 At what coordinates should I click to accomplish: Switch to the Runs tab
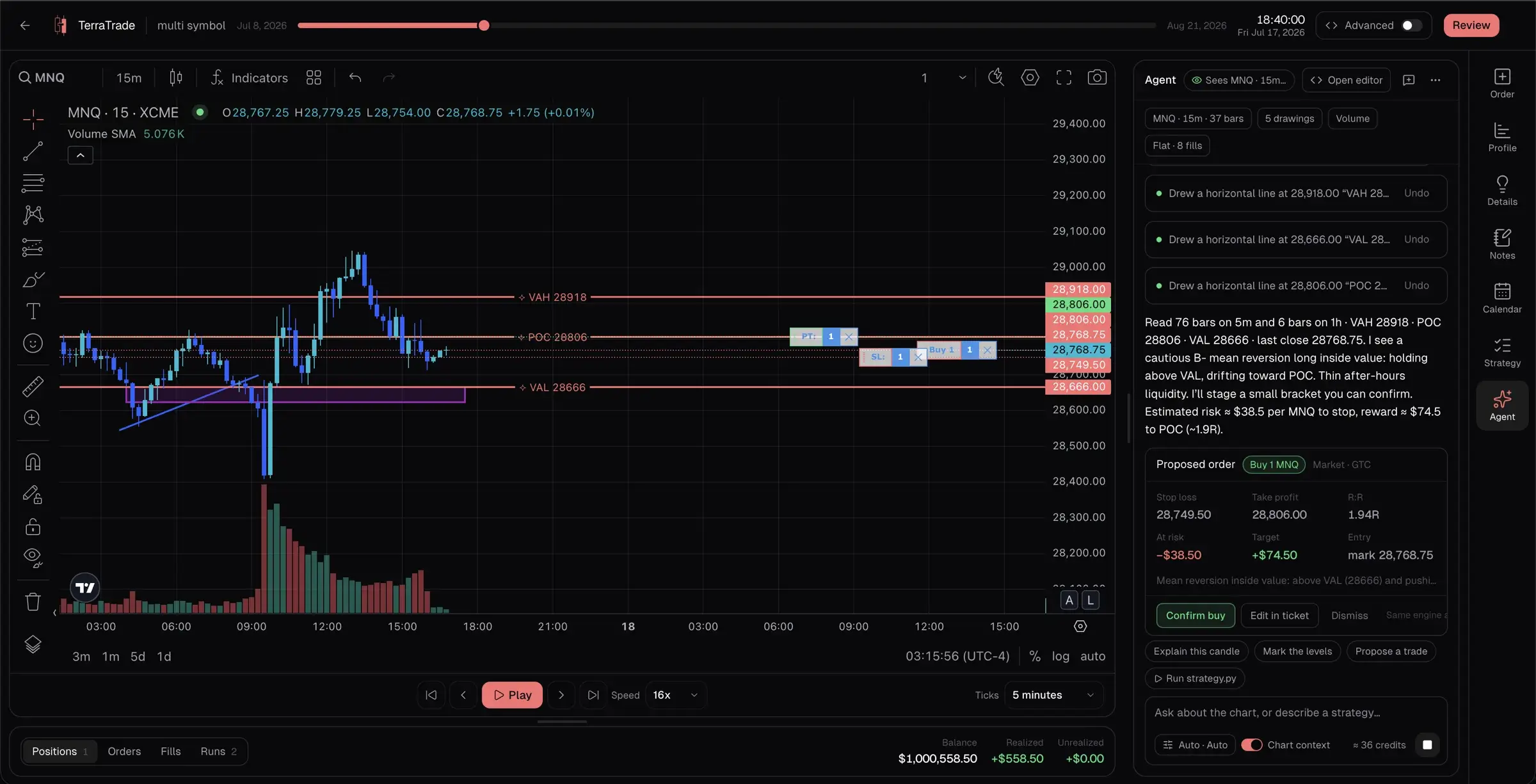coord(218,751)
